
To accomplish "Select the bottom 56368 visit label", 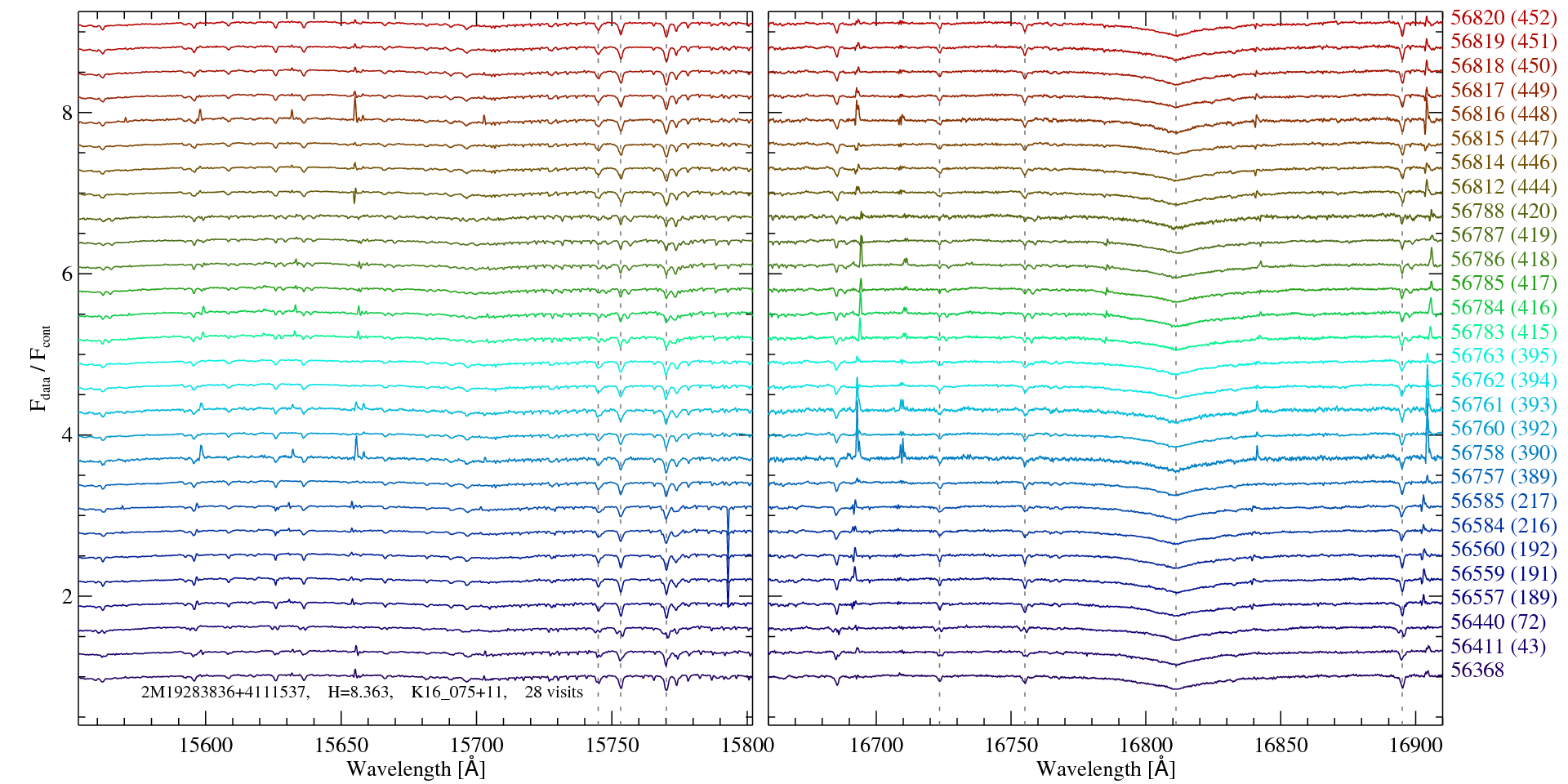I will pyautogui.click(x=1477, y=670).
